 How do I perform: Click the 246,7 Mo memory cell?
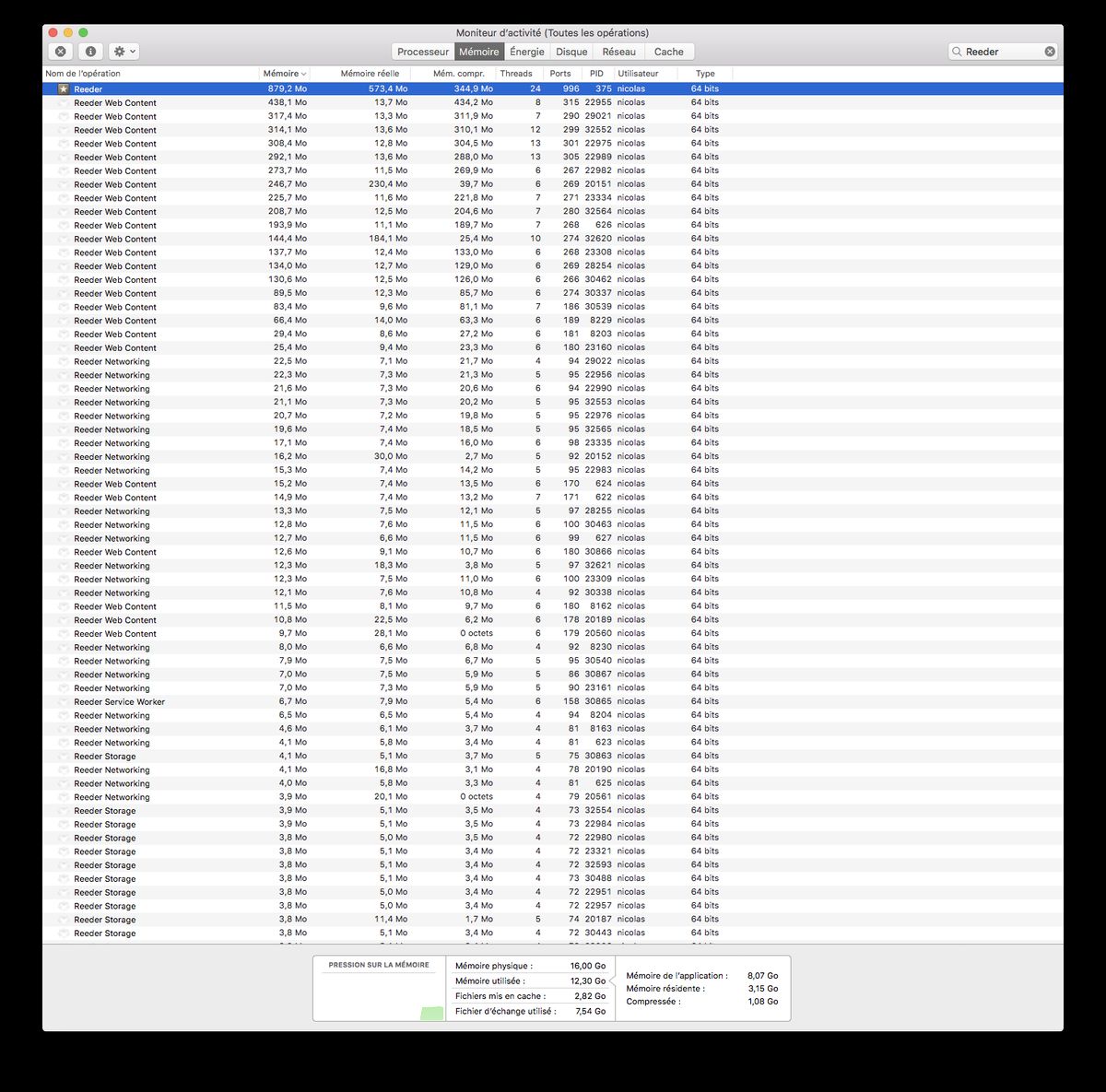(288, 184)
